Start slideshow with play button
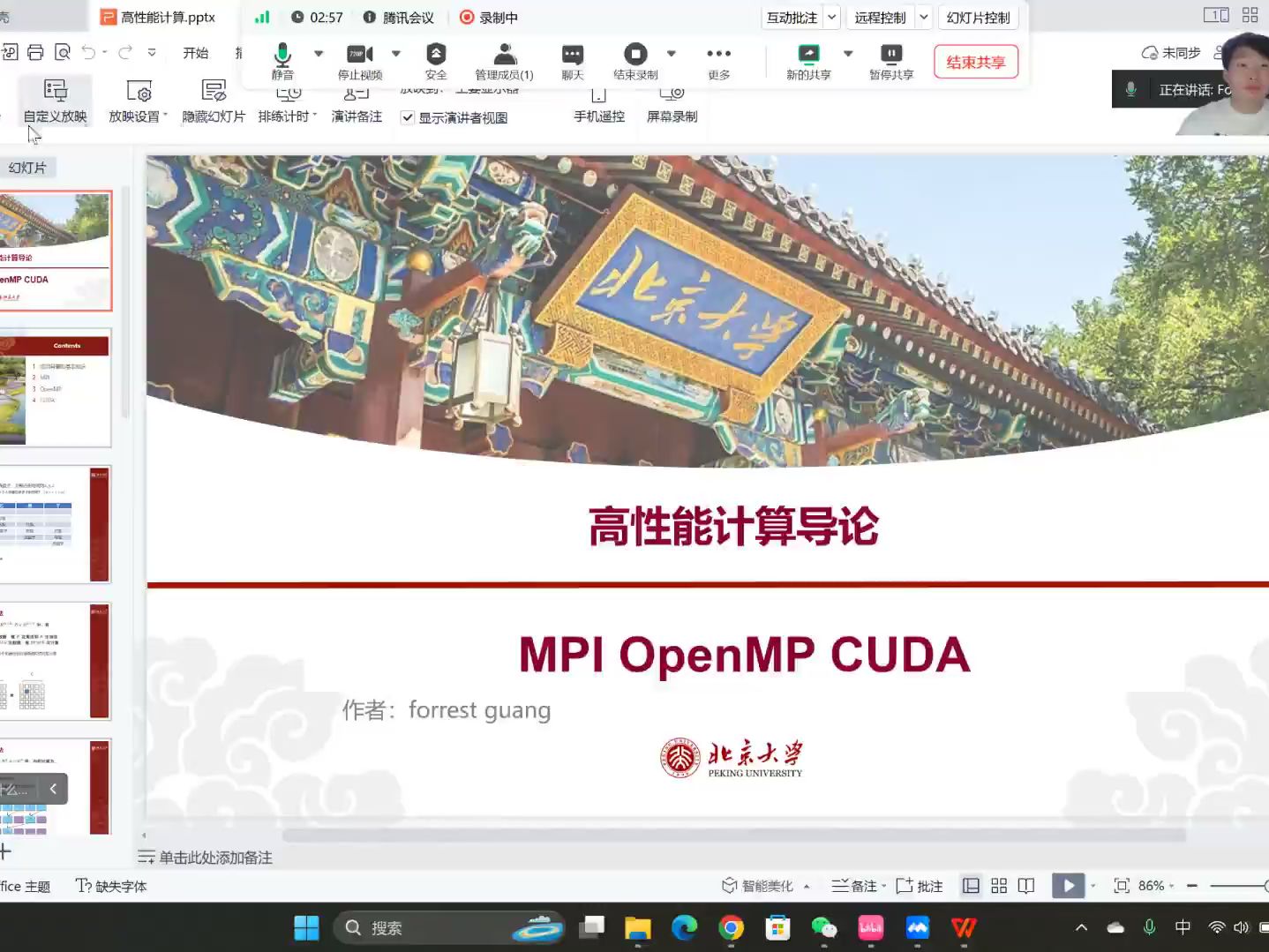 (1068, 886)
